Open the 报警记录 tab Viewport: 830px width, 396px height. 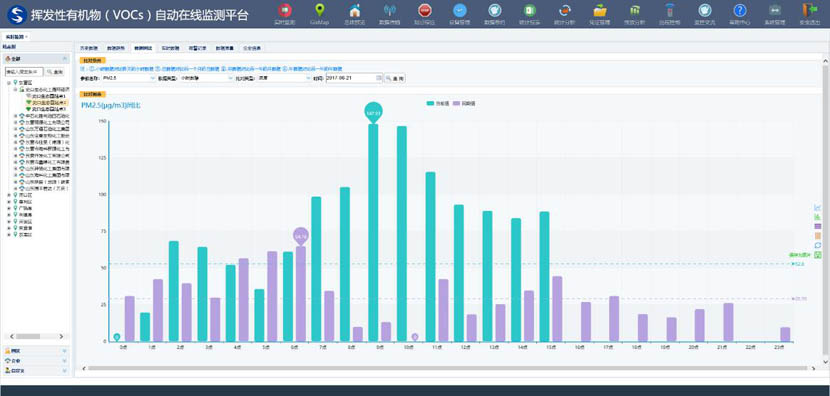coord(197,48)
